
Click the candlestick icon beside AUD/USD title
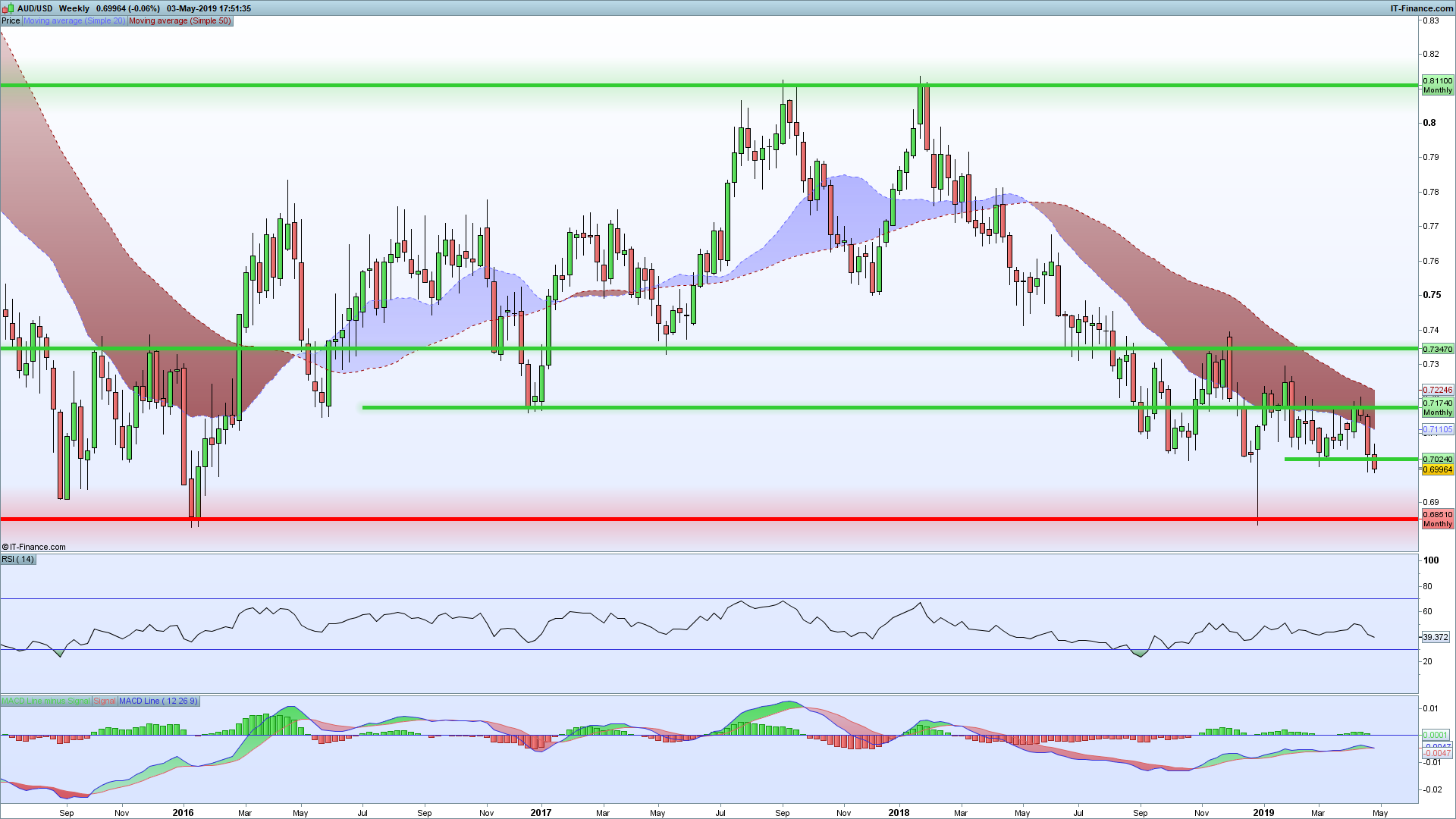8,8
